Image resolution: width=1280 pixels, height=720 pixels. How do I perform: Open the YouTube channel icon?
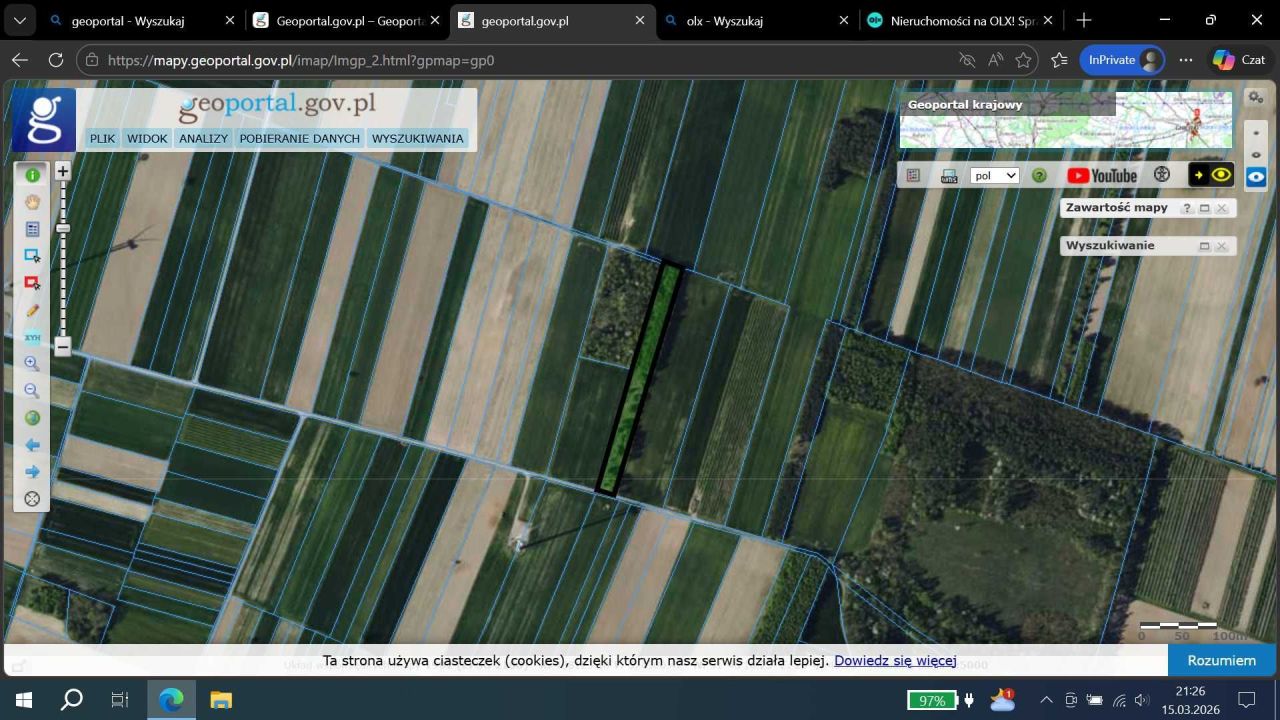[1101, 175]
